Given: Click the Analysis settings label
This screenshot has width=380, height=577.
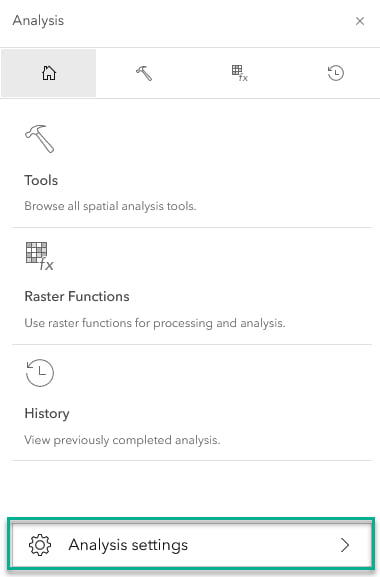Looking at the screenshot, I should (128, 545).
